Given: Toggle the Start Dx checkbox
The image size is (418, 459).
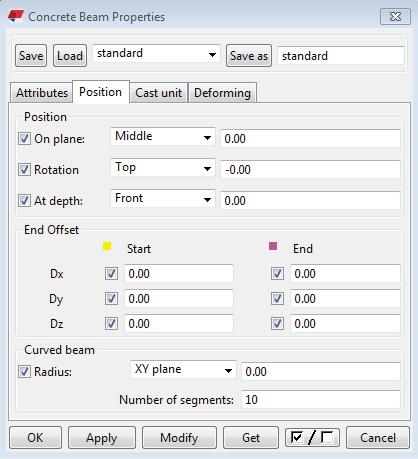Looking at the screenshot, I should pyautogui.click(x=111, y=274).
